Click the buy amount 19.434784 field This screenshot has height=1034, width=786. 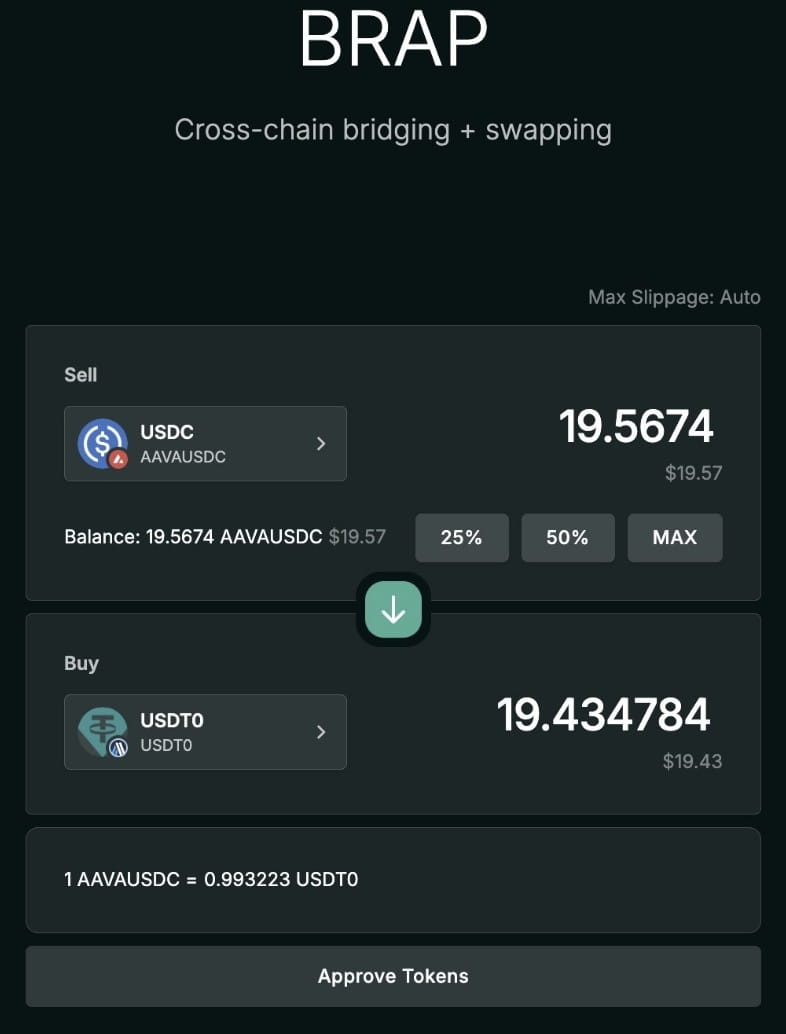tap(603, 715)
